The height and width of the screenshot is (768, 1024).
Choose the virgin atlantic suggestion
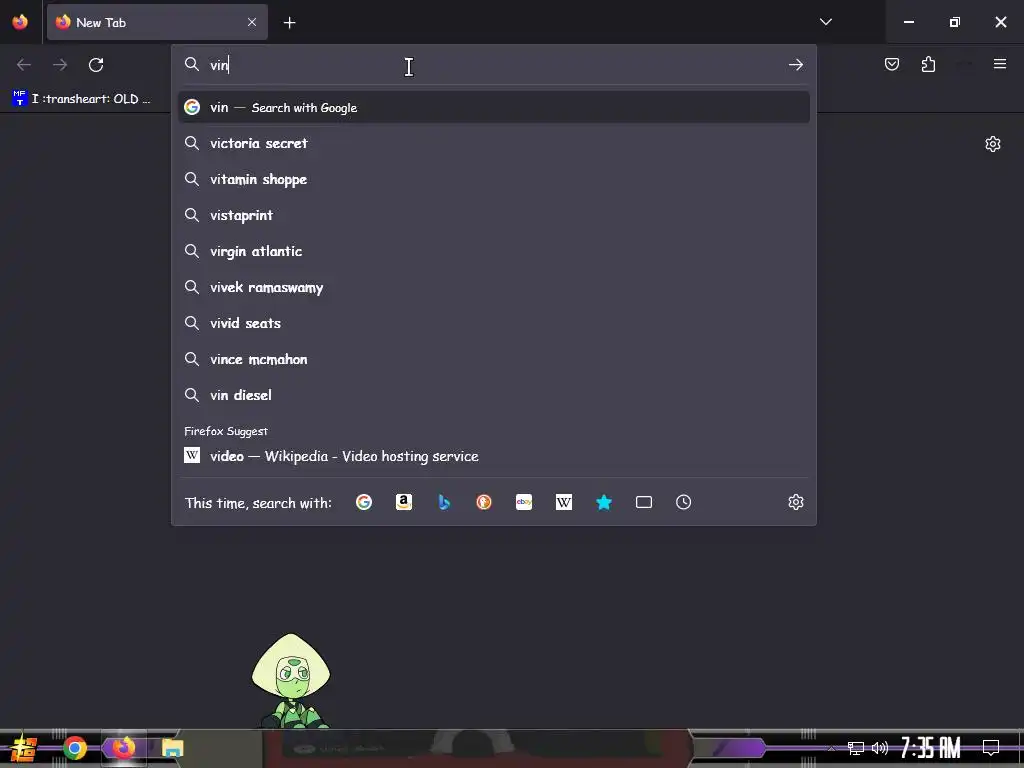[494, 251]
